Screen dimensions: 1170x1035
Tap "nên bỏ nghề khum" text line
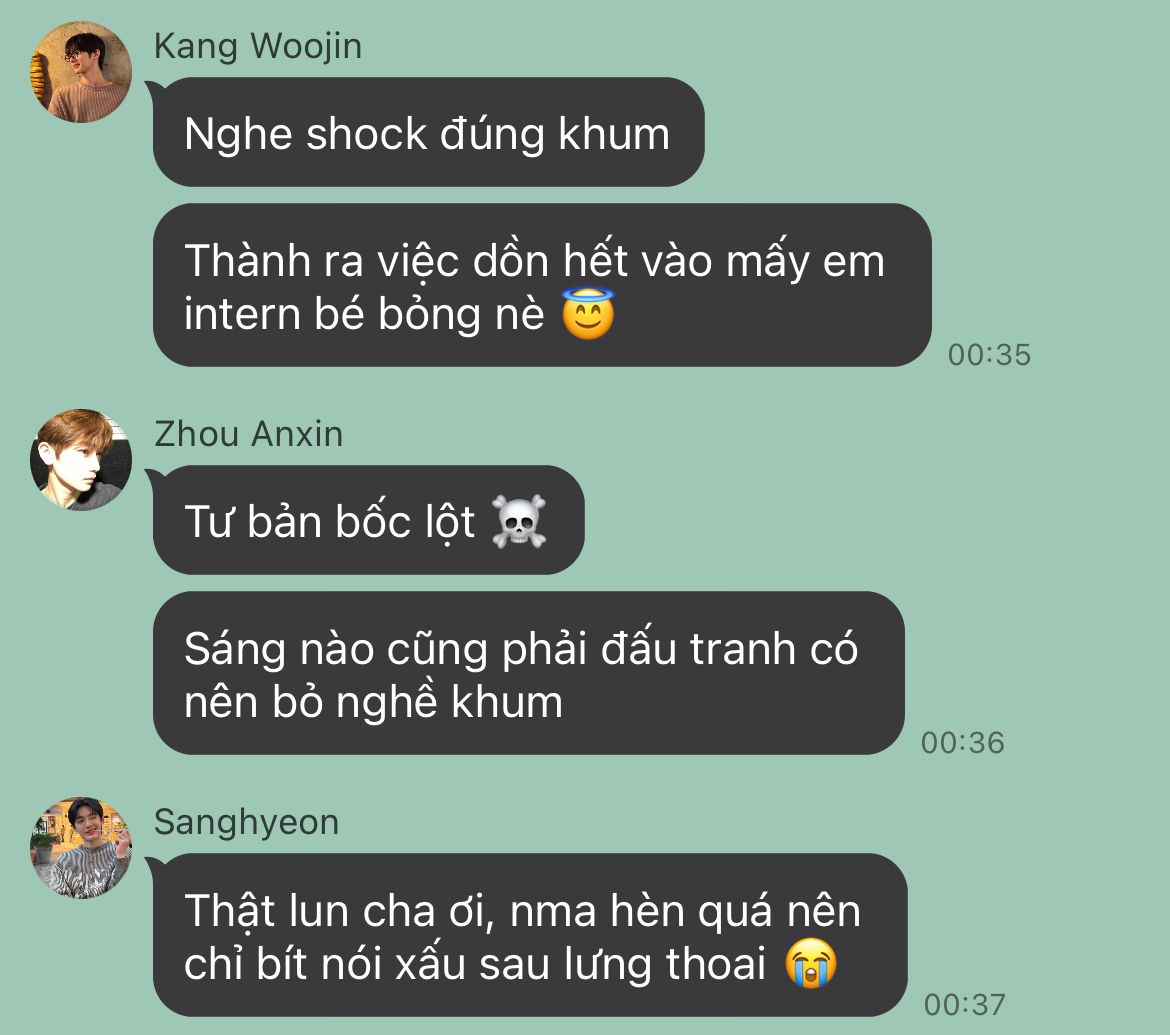(x=373, y=702)
